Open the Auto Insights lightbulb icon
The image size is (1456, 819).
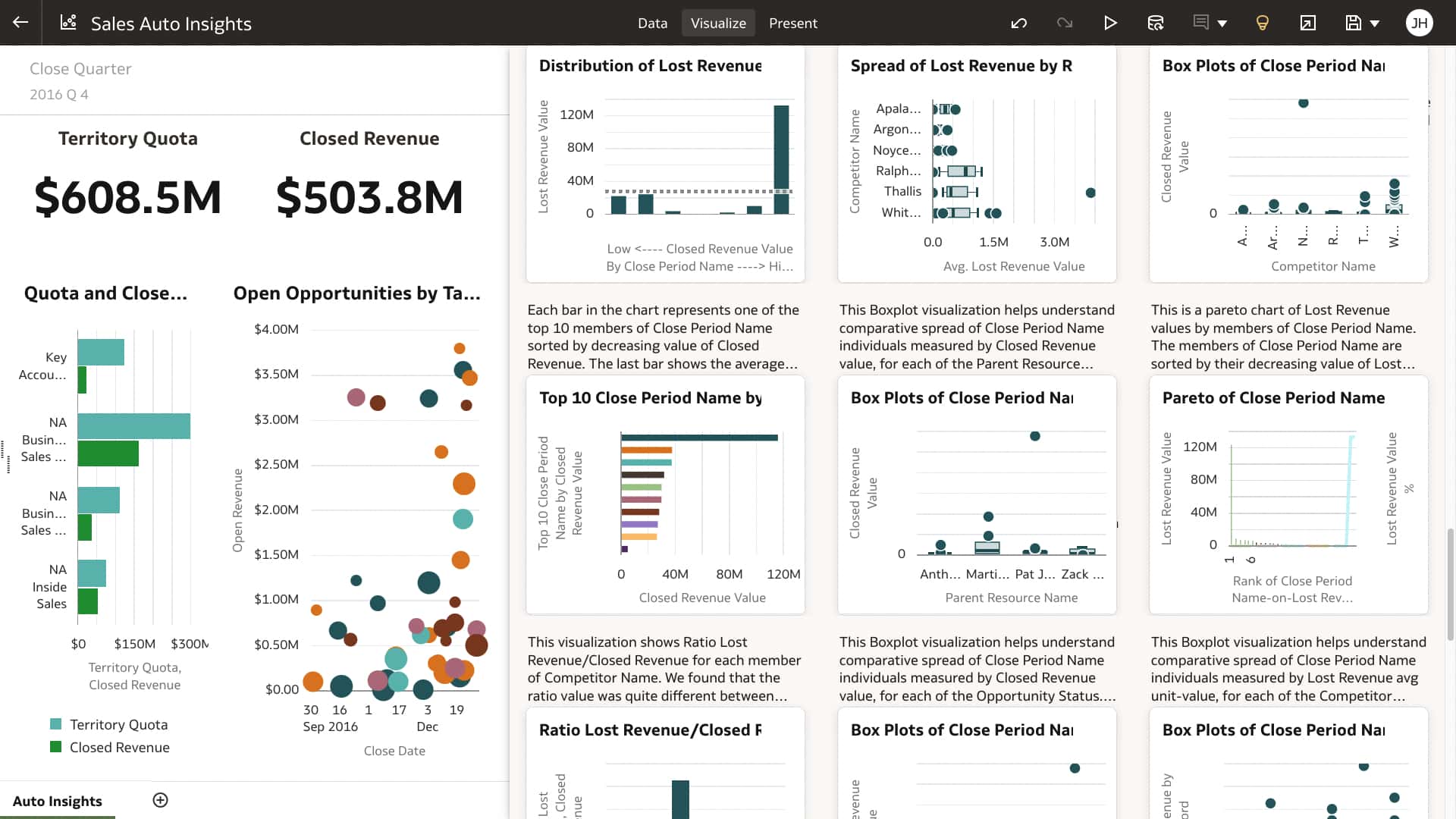tap(1262, 23)
